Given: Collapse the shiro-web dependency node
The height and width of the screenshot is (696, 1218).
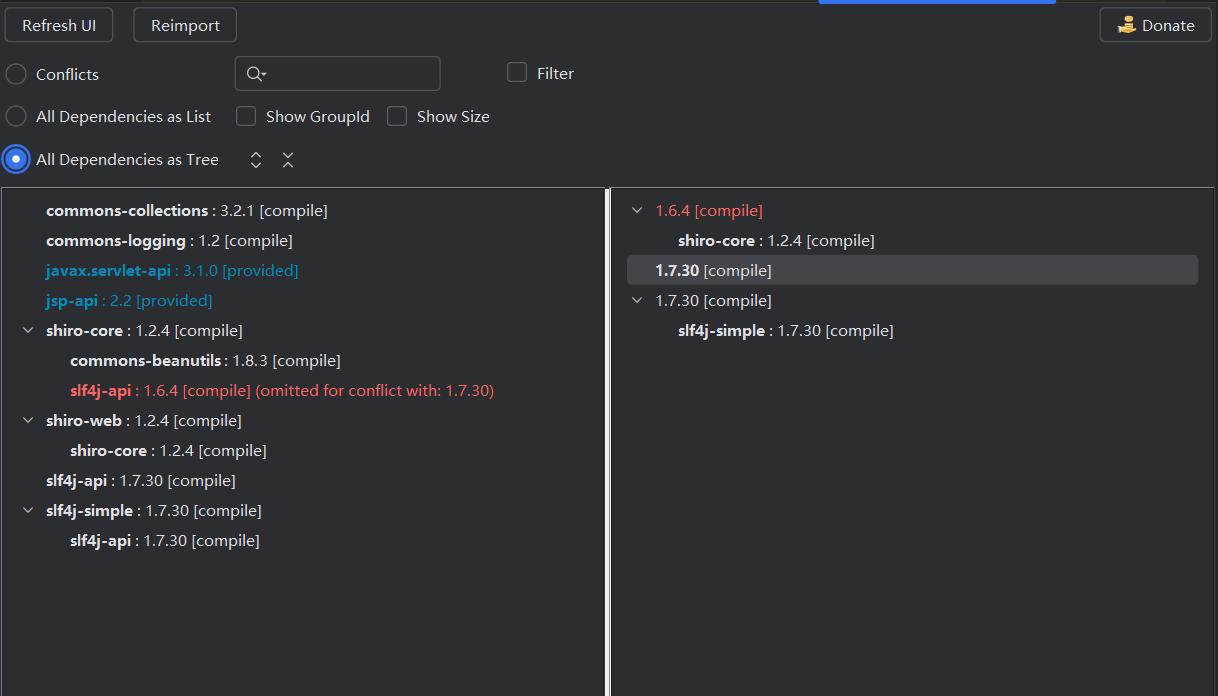Looking at the screenshot, I should click(28, 421).
